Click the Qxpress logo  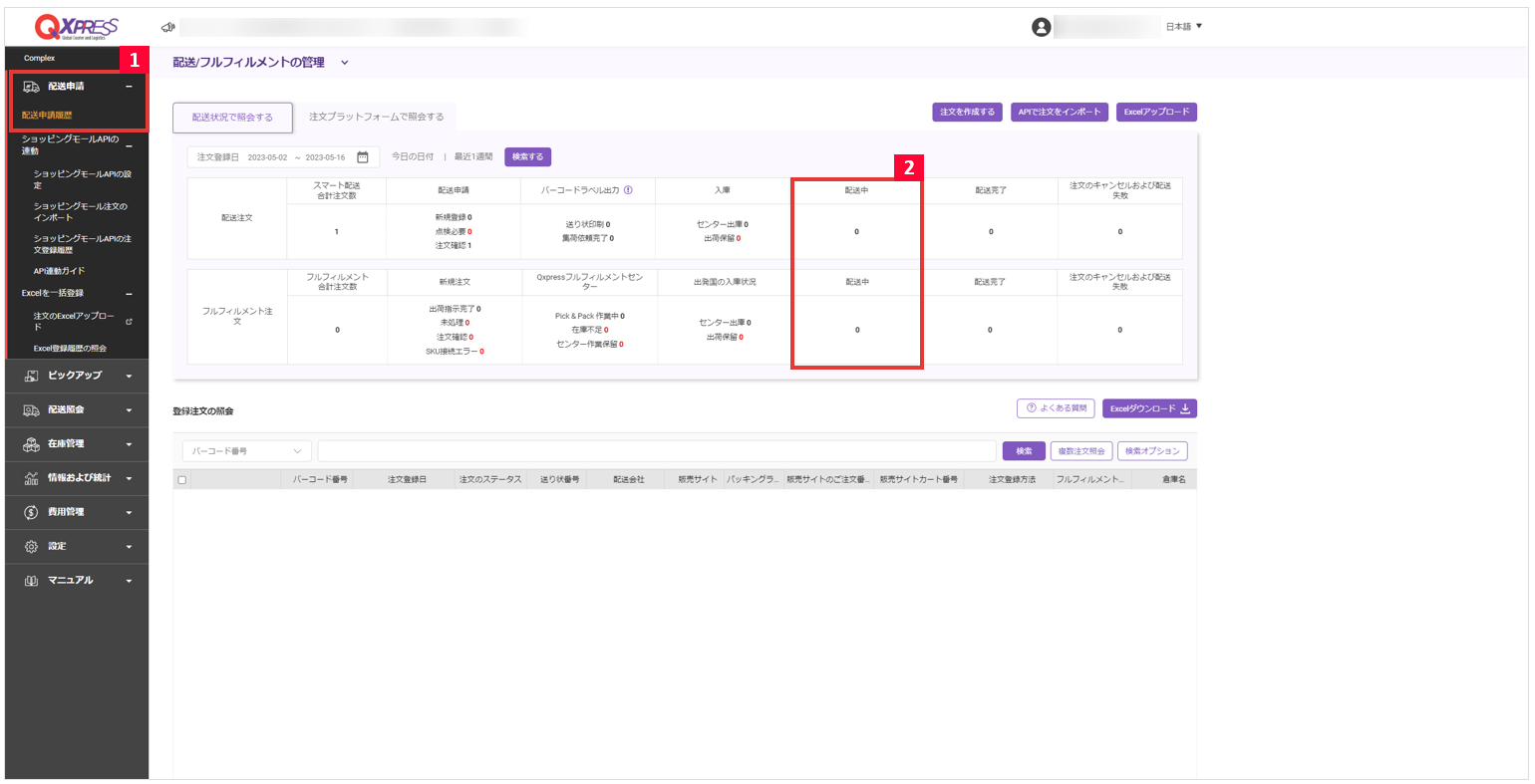[x=76, y=27]
